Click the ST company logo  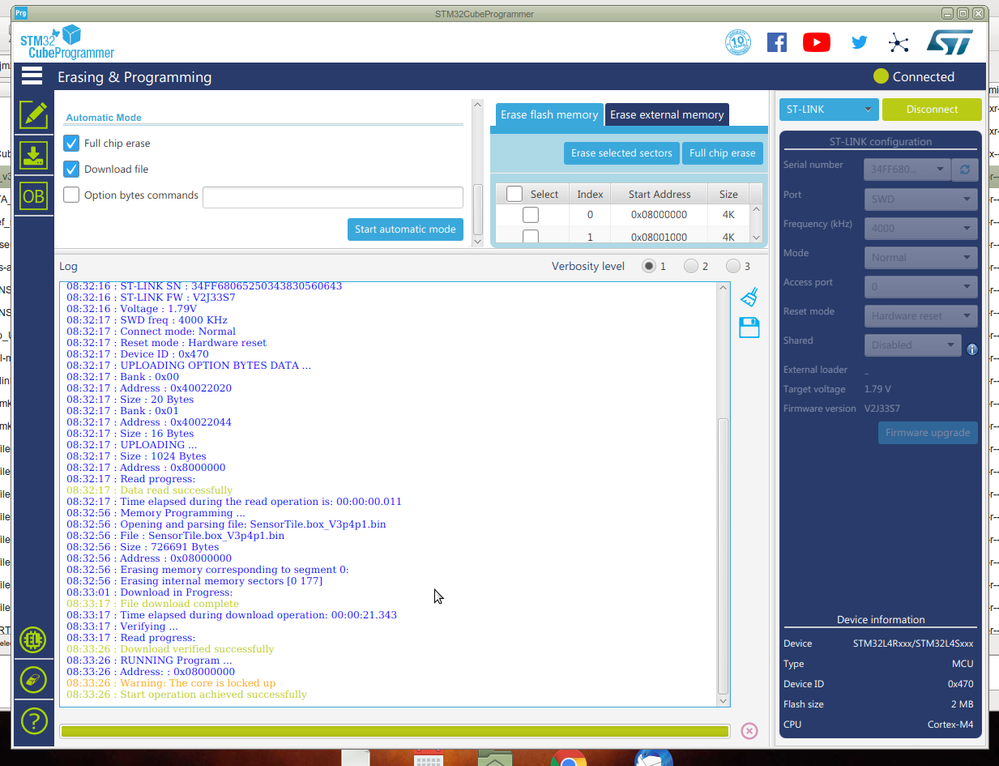pos(949,42)
